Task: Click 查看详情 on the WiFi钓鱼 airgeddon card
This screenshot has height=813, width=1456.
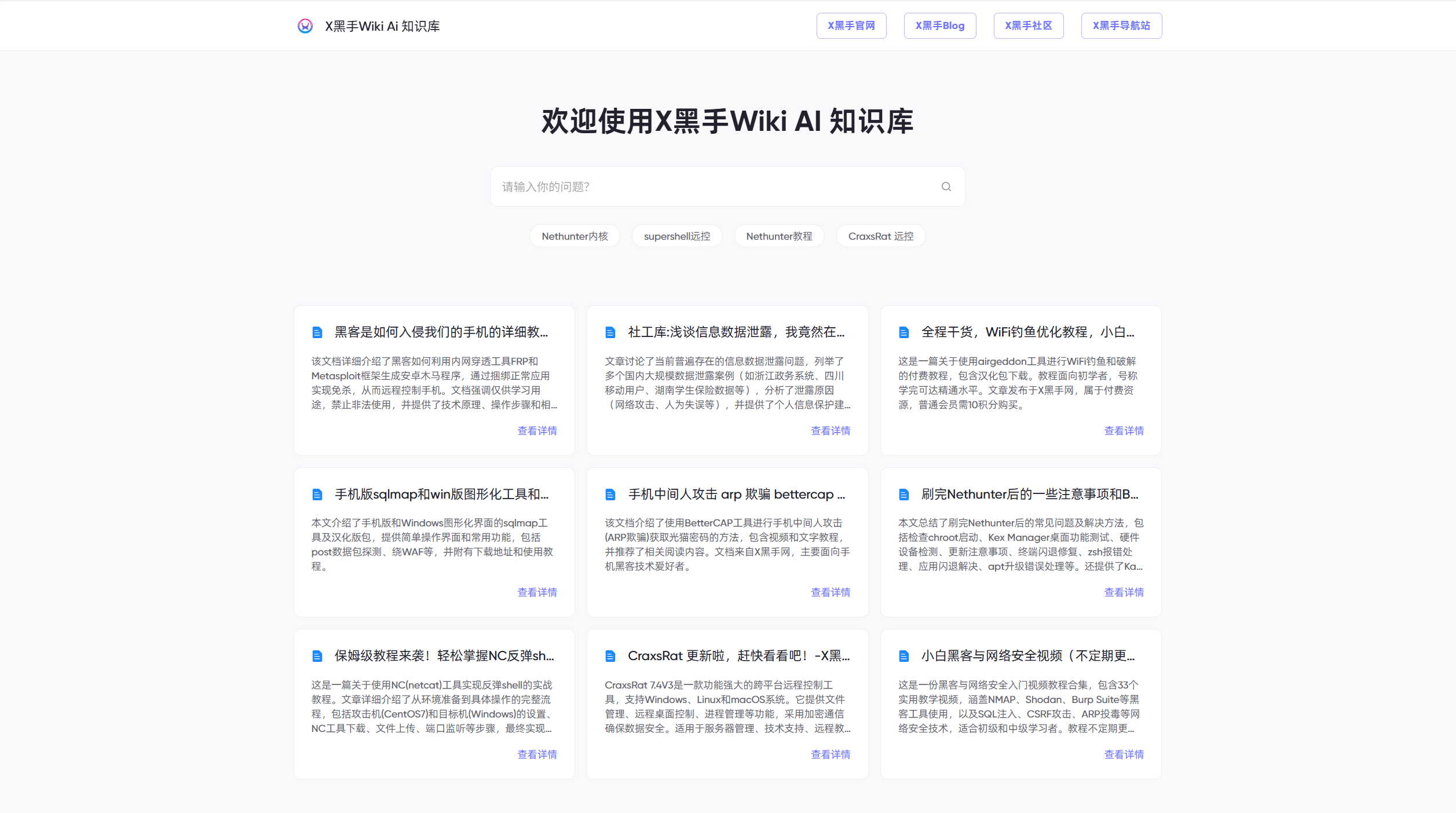Action: tap(1124, 431)
